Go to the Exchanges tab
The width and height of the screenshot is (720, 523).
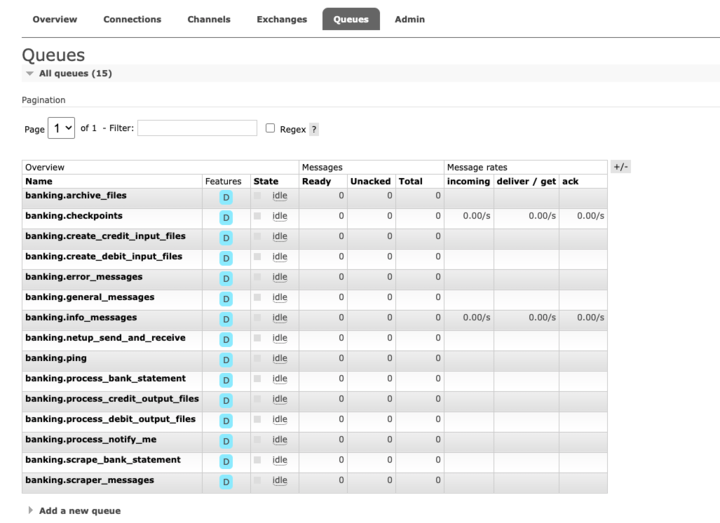point(282,19)
